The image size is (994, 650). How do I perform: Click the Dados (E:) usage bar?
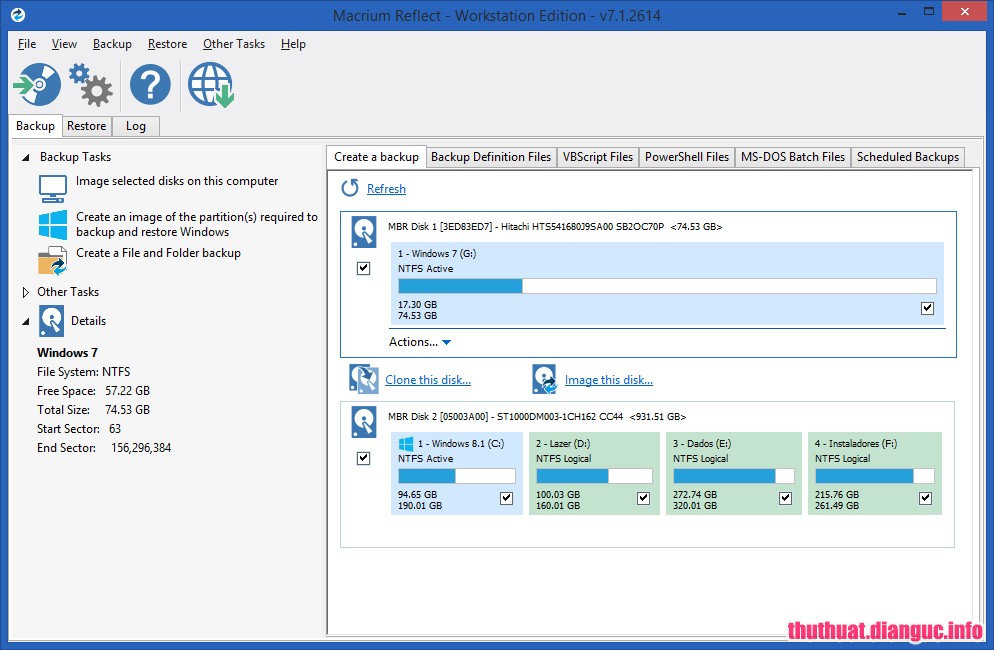pyautogui.click(x=733, y=476)
